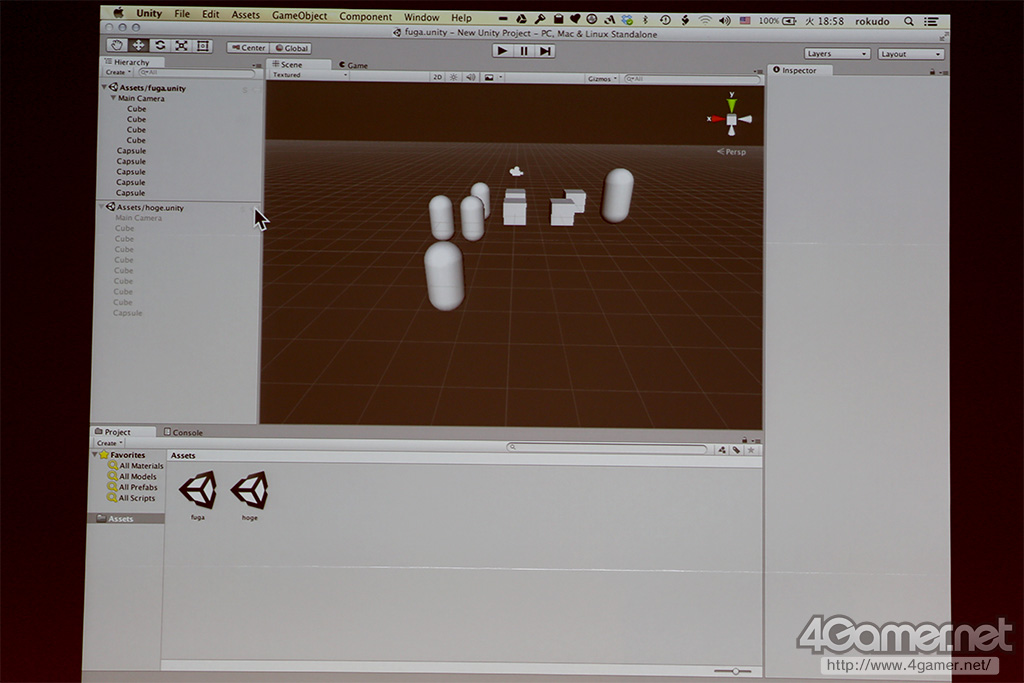Collapse the Favorites group
This screenshot has width=1024, height=683.
[95, 454]
